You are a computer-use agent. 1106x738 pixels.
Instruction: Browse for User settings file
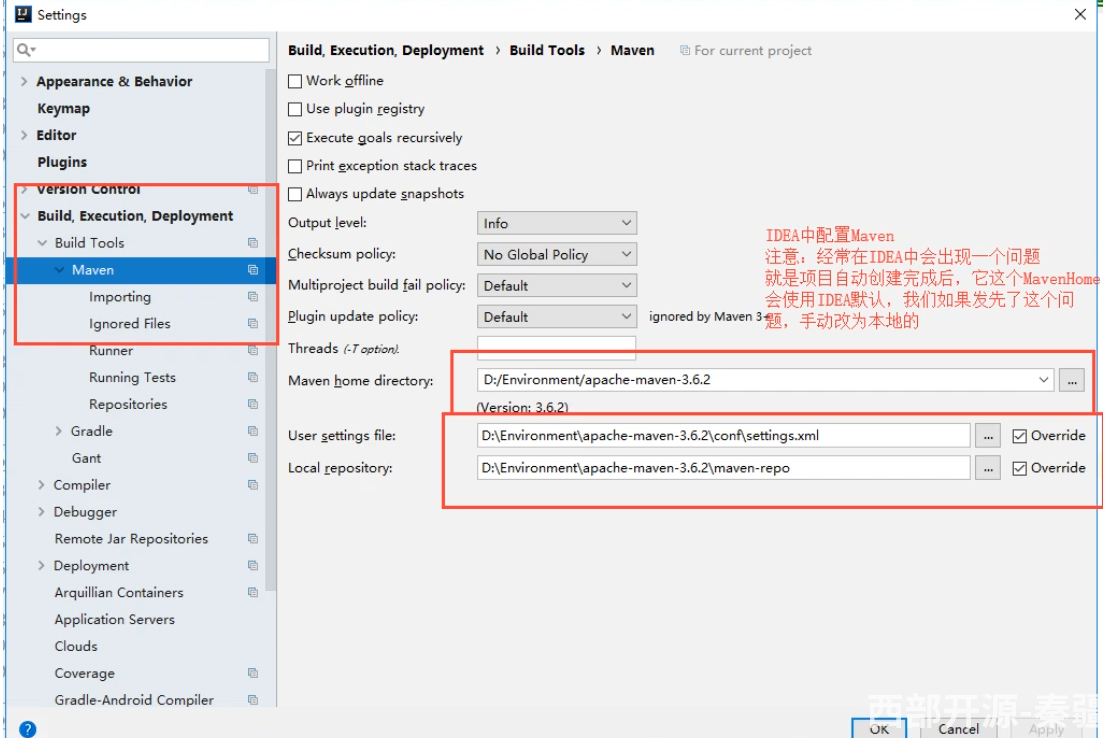click(x=988, y=436)
